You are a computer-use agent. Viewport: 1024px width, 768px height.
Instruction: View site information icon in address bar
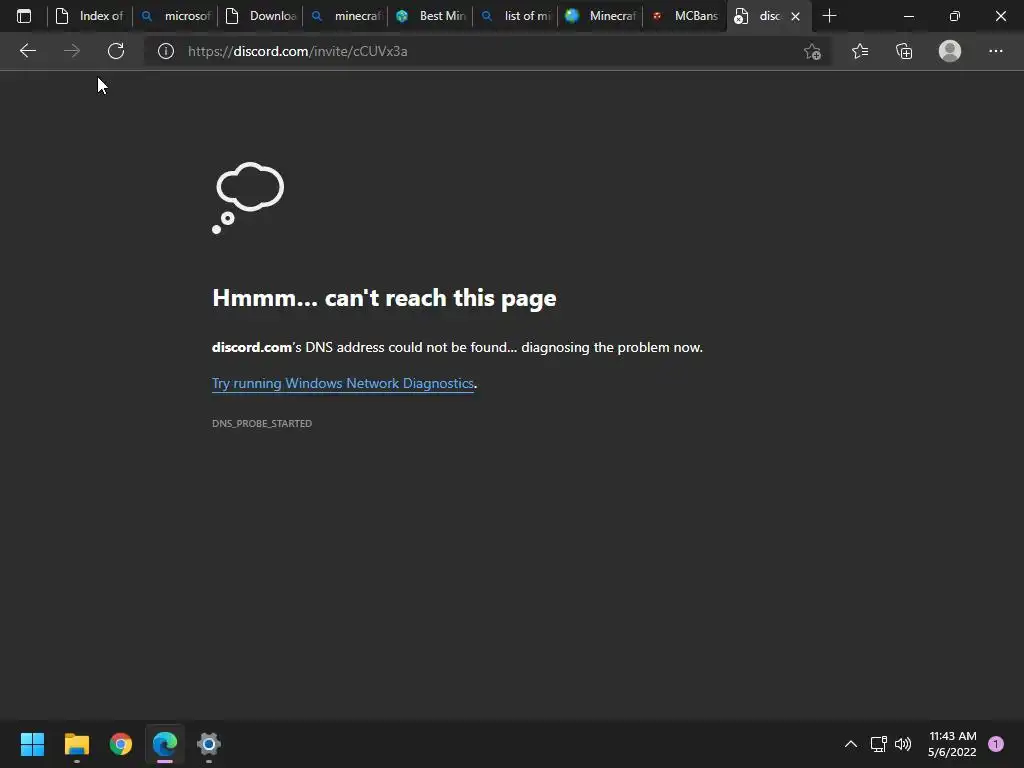(166, 51)
